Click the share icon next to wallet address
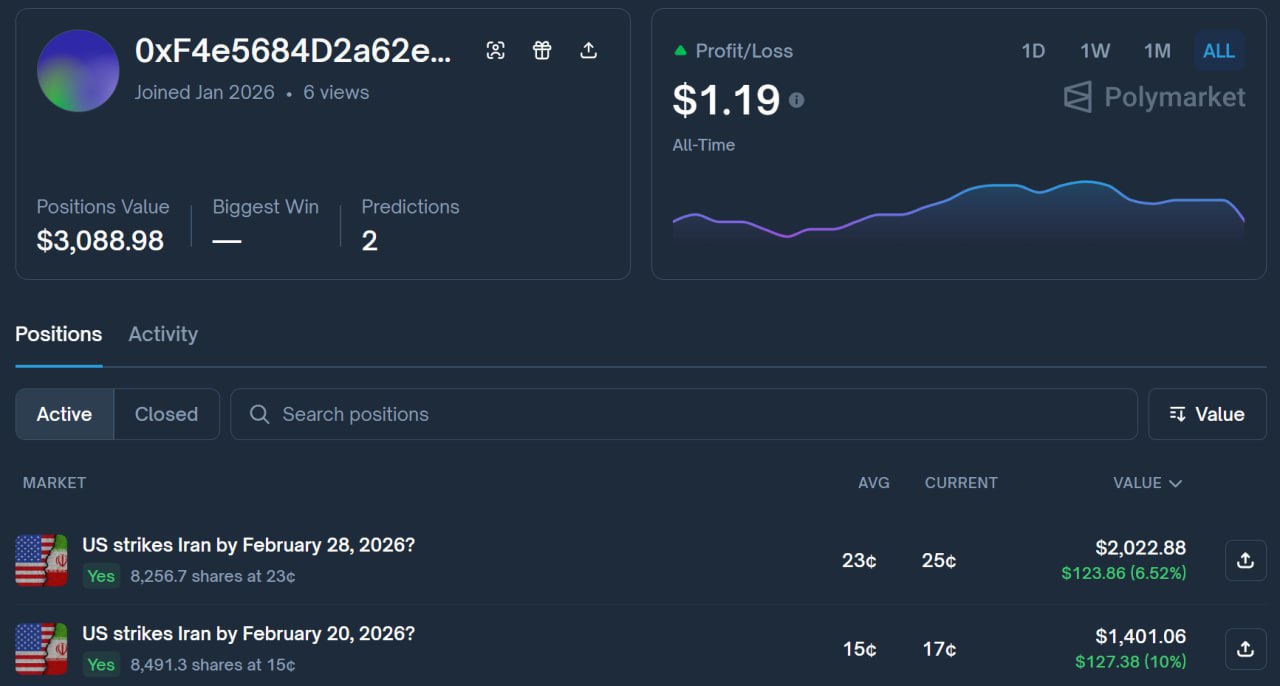 (x=589, y=51)
